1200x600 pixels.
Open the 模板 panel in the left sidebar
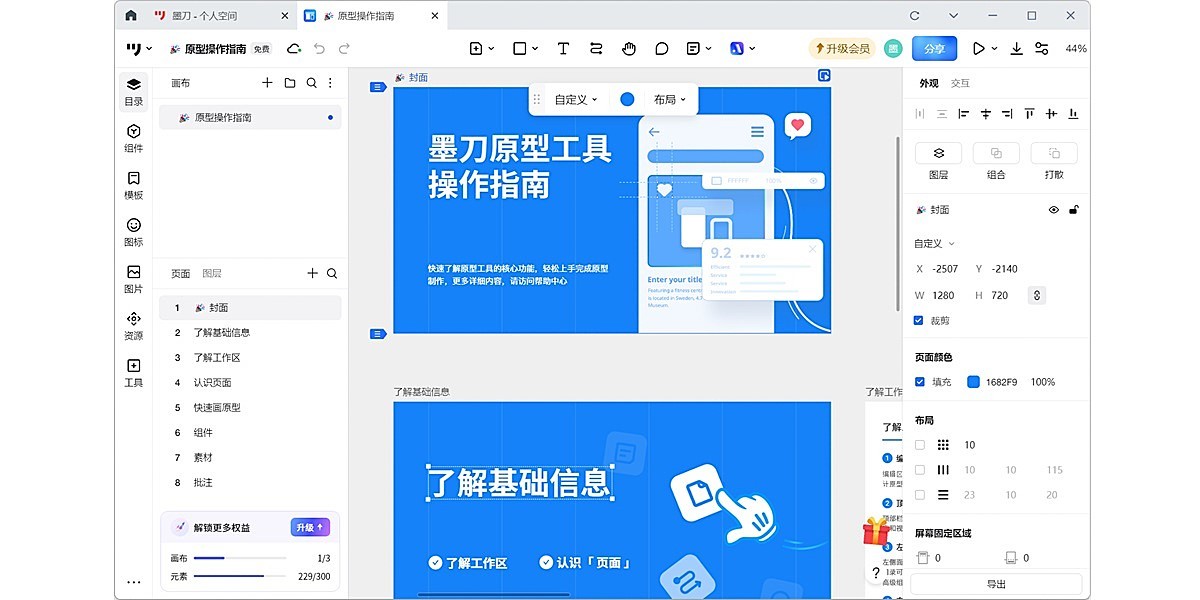click(133, 186)
